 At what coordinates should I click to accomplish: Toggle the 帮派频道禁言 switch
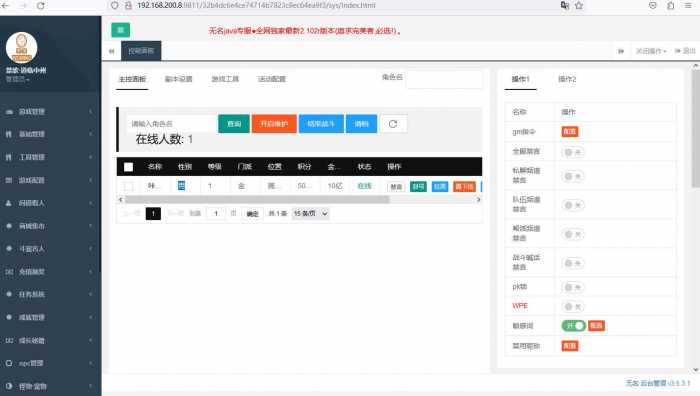pos(573,234)
